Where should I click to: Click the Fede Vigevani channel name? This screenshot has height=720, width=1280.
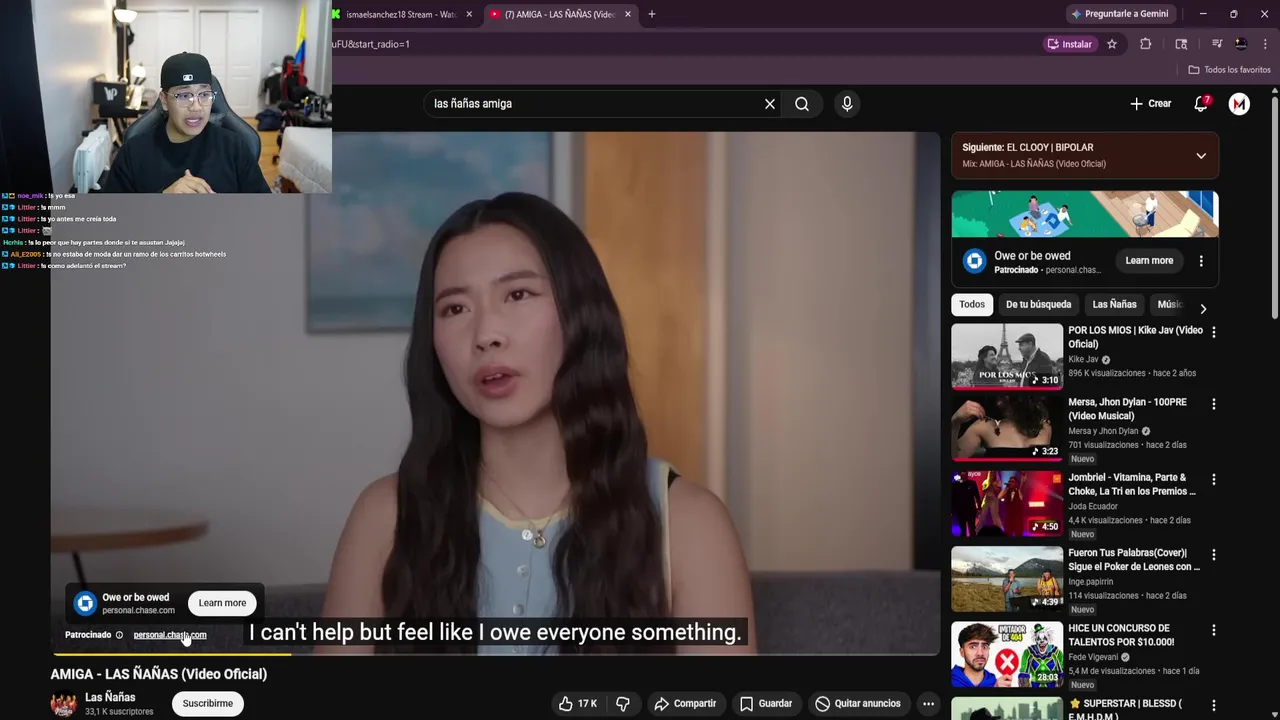point(1094,657)
